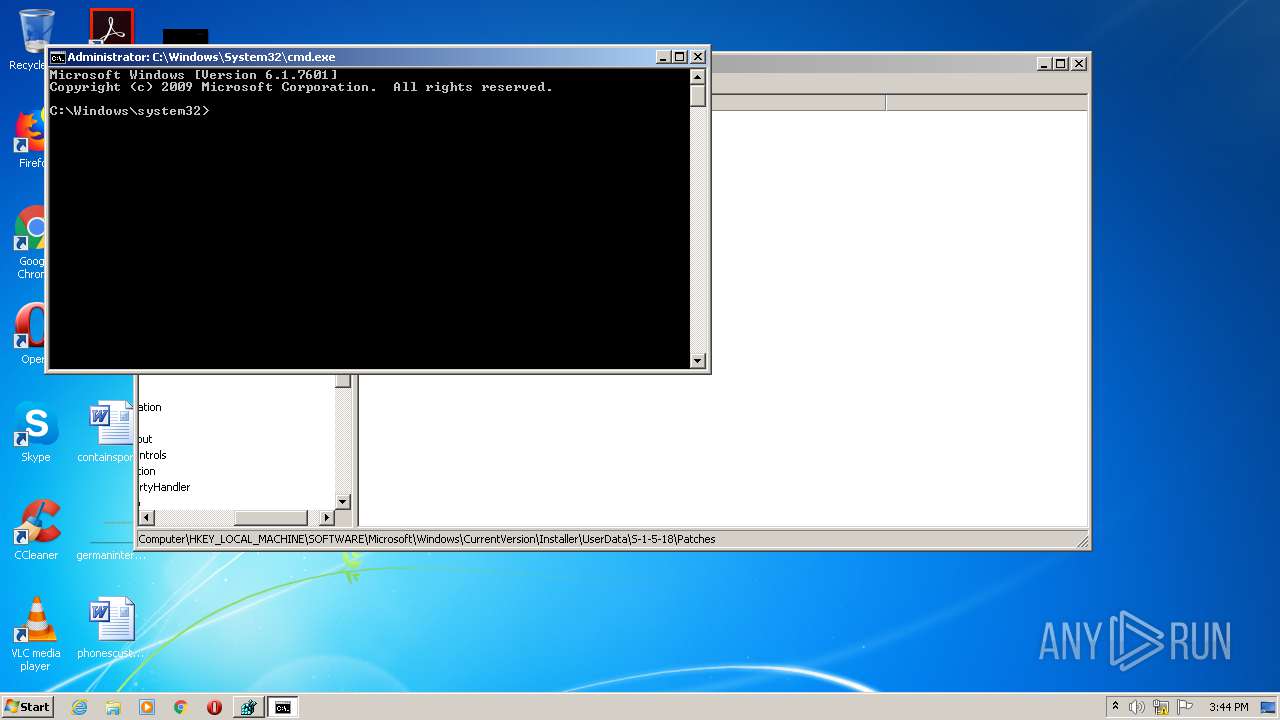Image resolution: width=1280 pixels, height=720 pixels.
Task: Select the 'ntrols' registry tree key
Action: pos(152,455)
